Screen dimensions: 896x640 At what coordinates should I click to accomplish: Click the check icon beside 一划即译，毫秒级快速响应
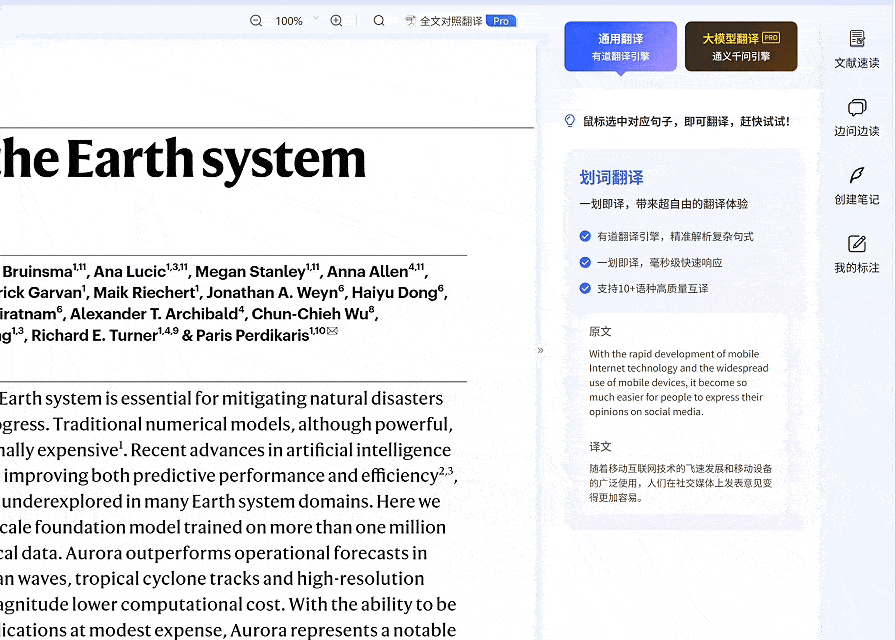pyautogui.click(x=585, y=262)
